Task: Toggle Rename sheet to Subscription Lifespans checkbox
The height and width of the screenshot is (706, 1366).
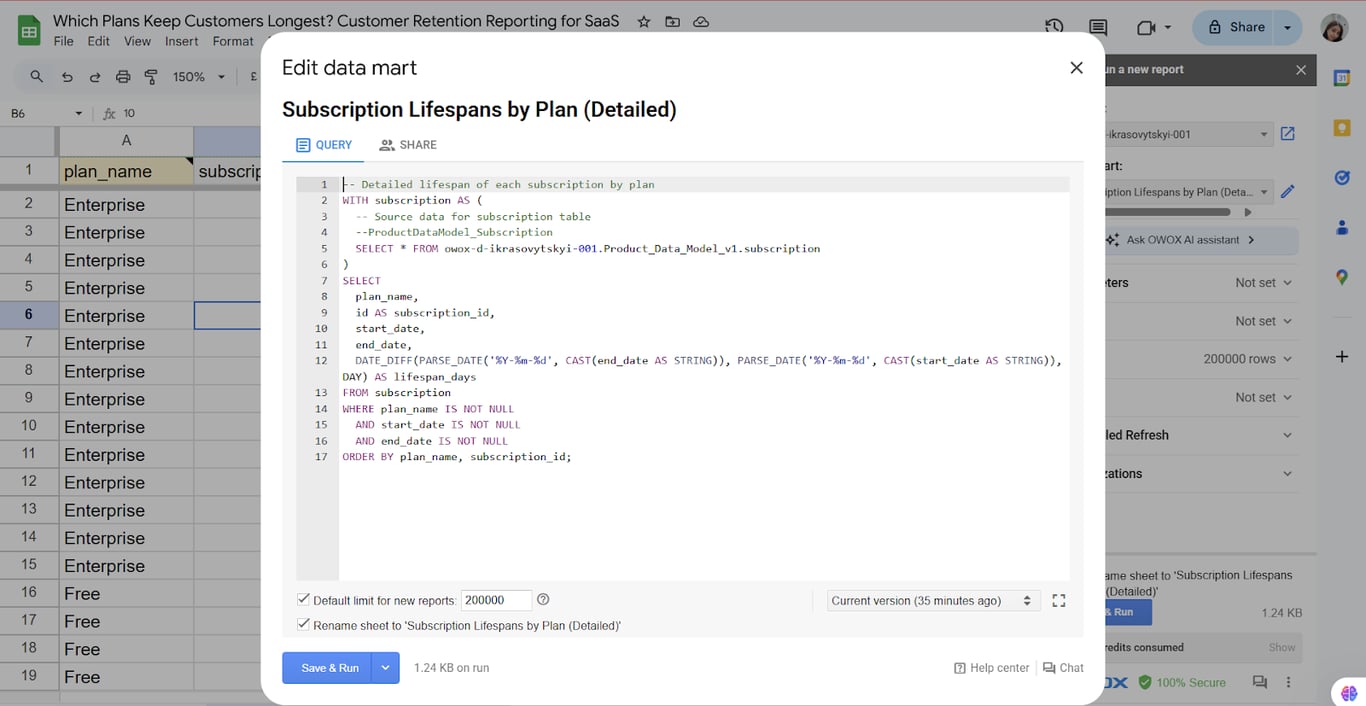Action: point(303,624)
